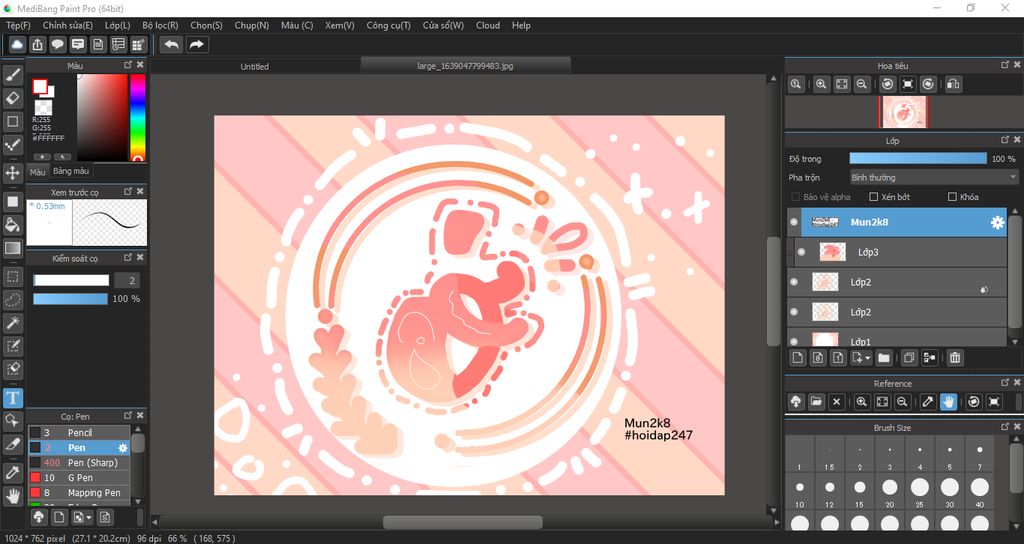The image size is (1024, 544).
Task: Activate the hand tool in Reference panel
Action: 948,402
